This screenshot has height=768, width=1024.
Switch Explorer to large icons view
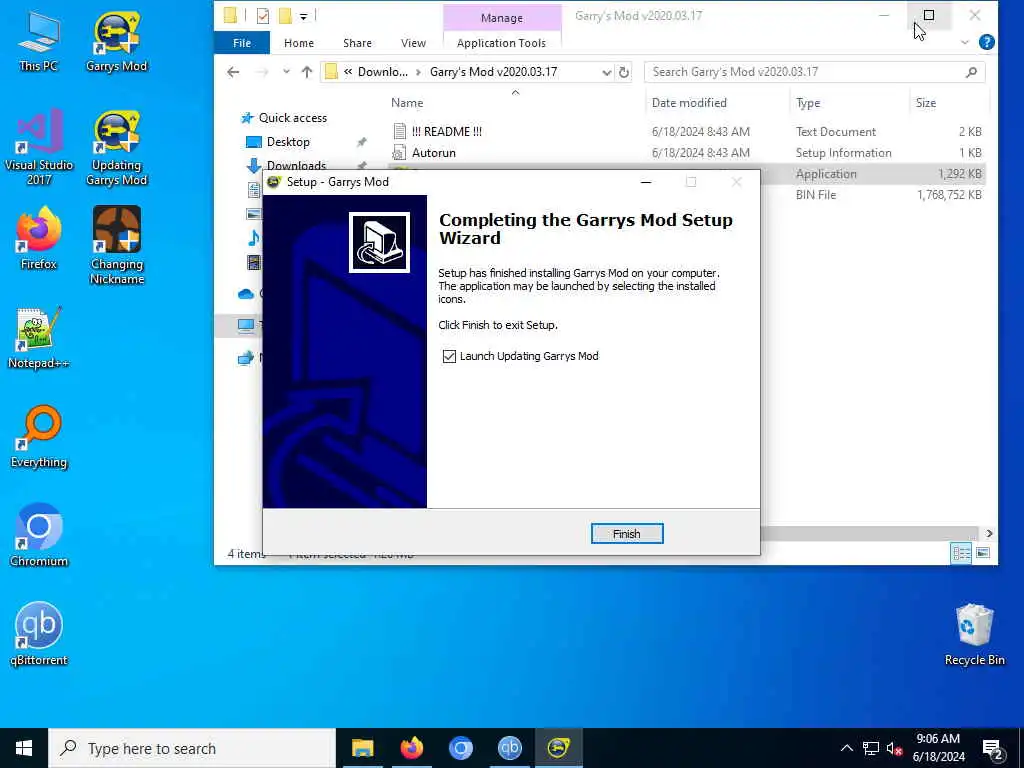point(982,553)
